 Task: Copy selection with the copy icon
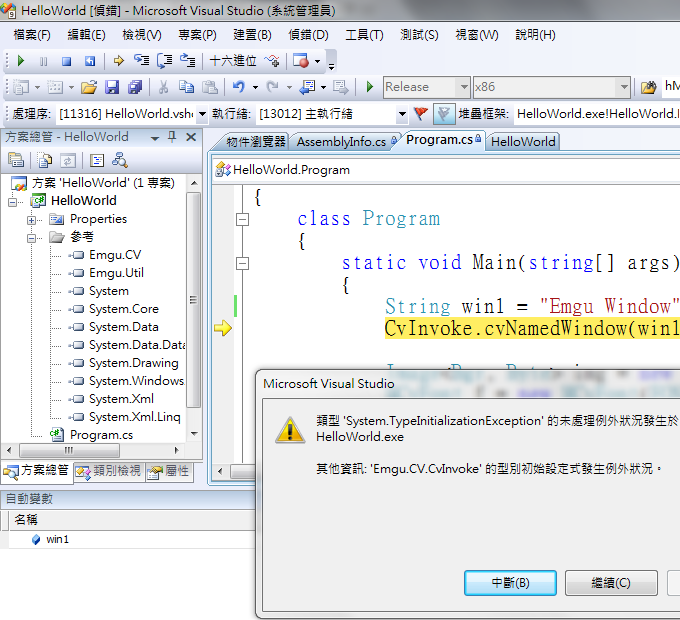click(186, 87)
